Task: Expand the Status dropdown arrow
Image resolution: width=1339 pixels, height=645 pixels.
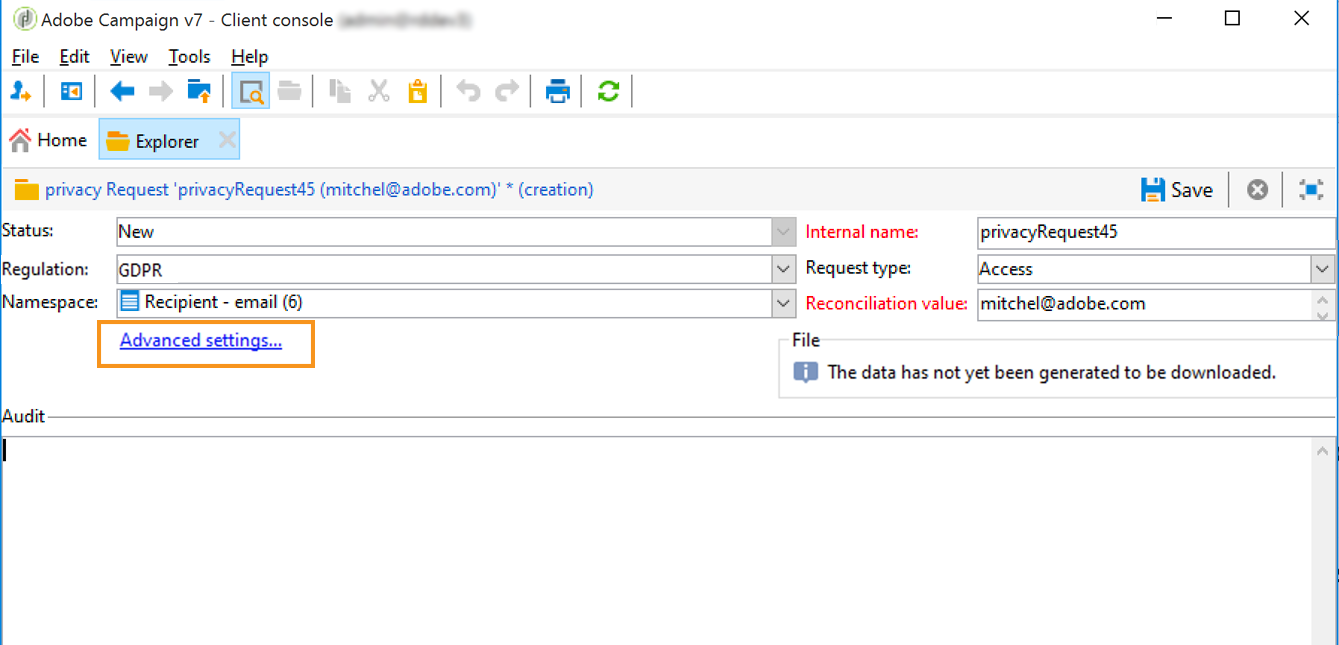Action: (784, 232)
